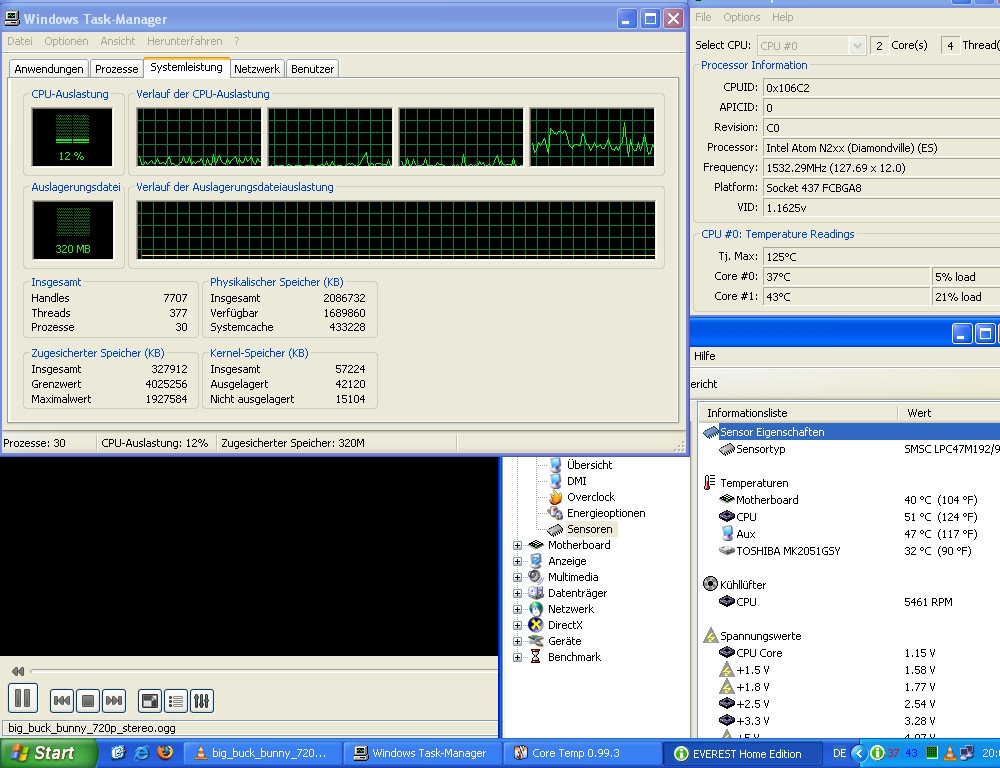
Task: Expand the DirectX node in EVEREST tree
Action: [518, 625]
